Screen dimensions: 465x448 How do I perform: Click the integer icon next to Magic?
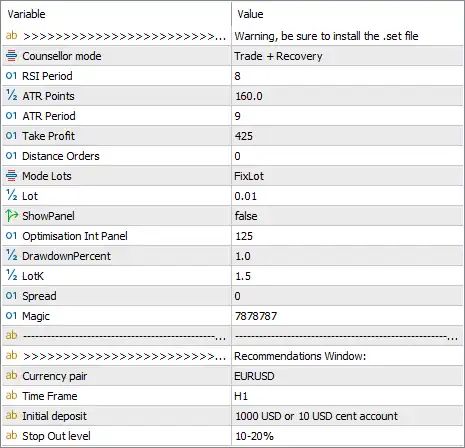coord(11,316)
